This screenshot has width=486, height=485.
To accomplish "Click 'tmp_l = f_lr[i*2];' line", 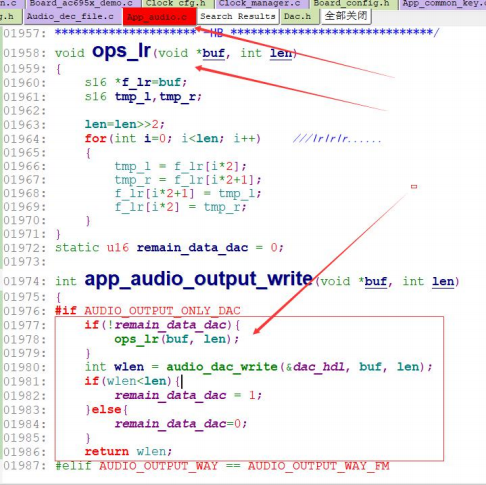I will pos(180,166).
